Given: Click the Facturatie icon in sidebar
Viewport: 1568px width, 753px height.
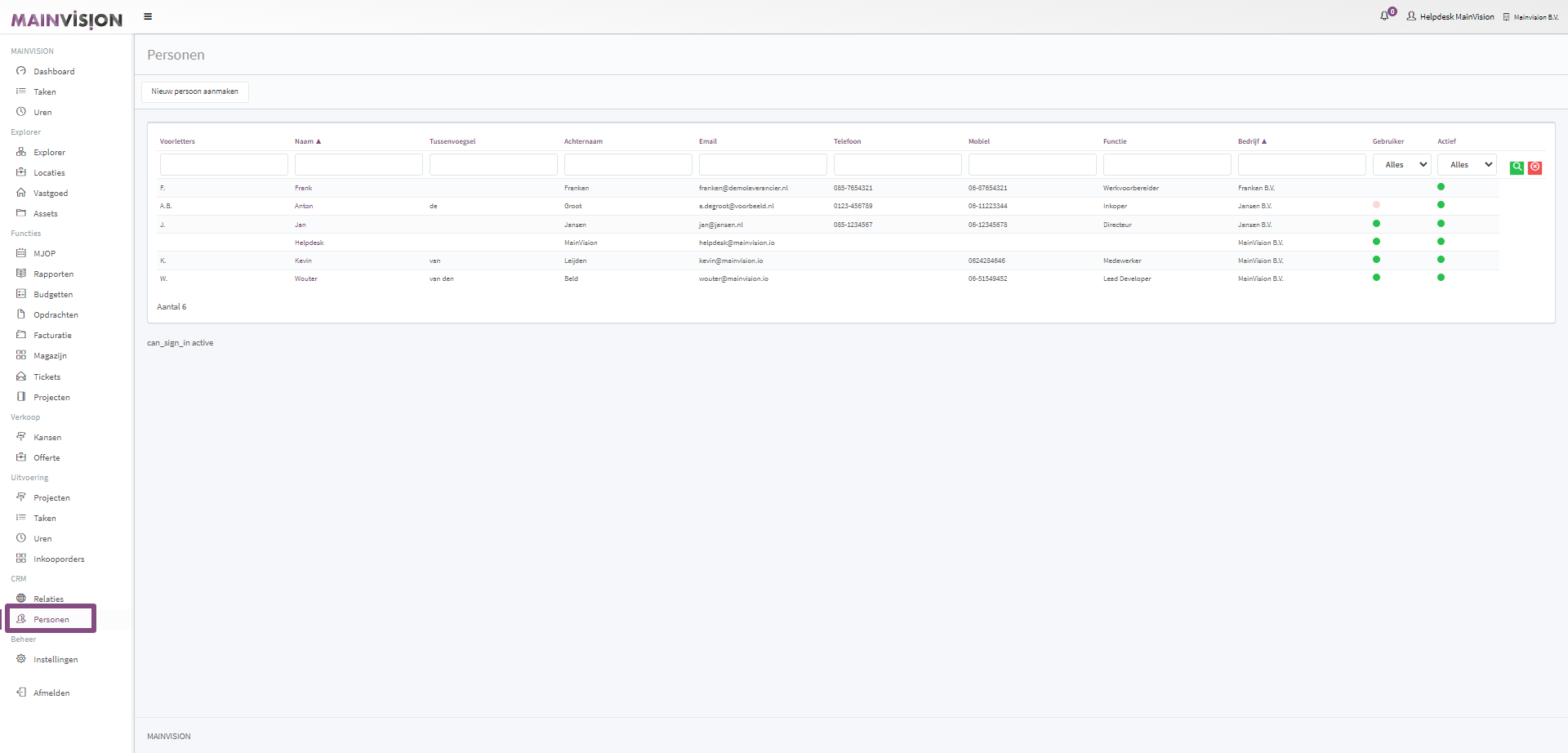Looking at the screenshot, I should point(21,335).
